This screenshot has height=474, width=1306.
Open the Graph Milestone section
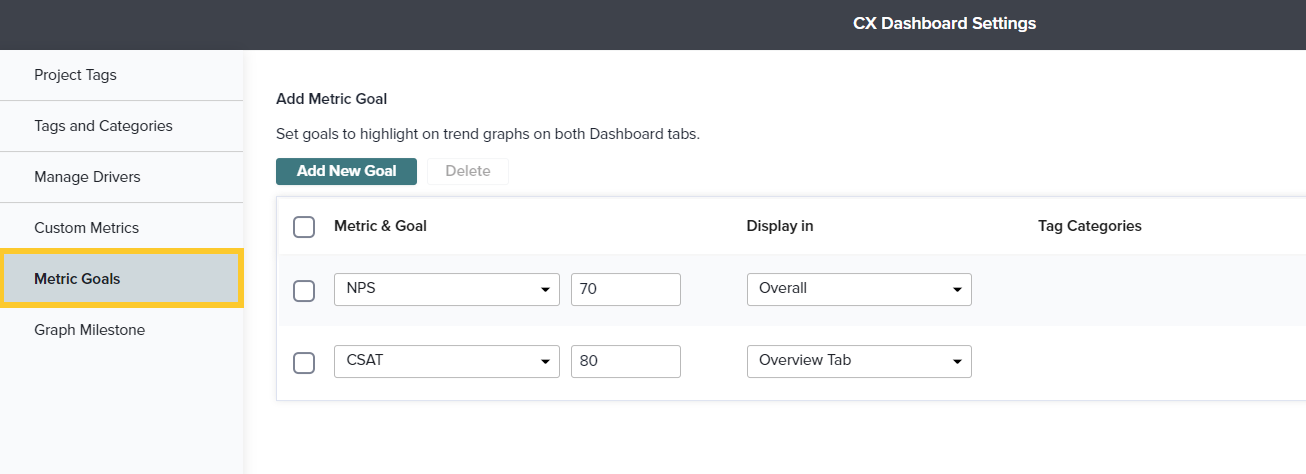(x=89, y=330)
